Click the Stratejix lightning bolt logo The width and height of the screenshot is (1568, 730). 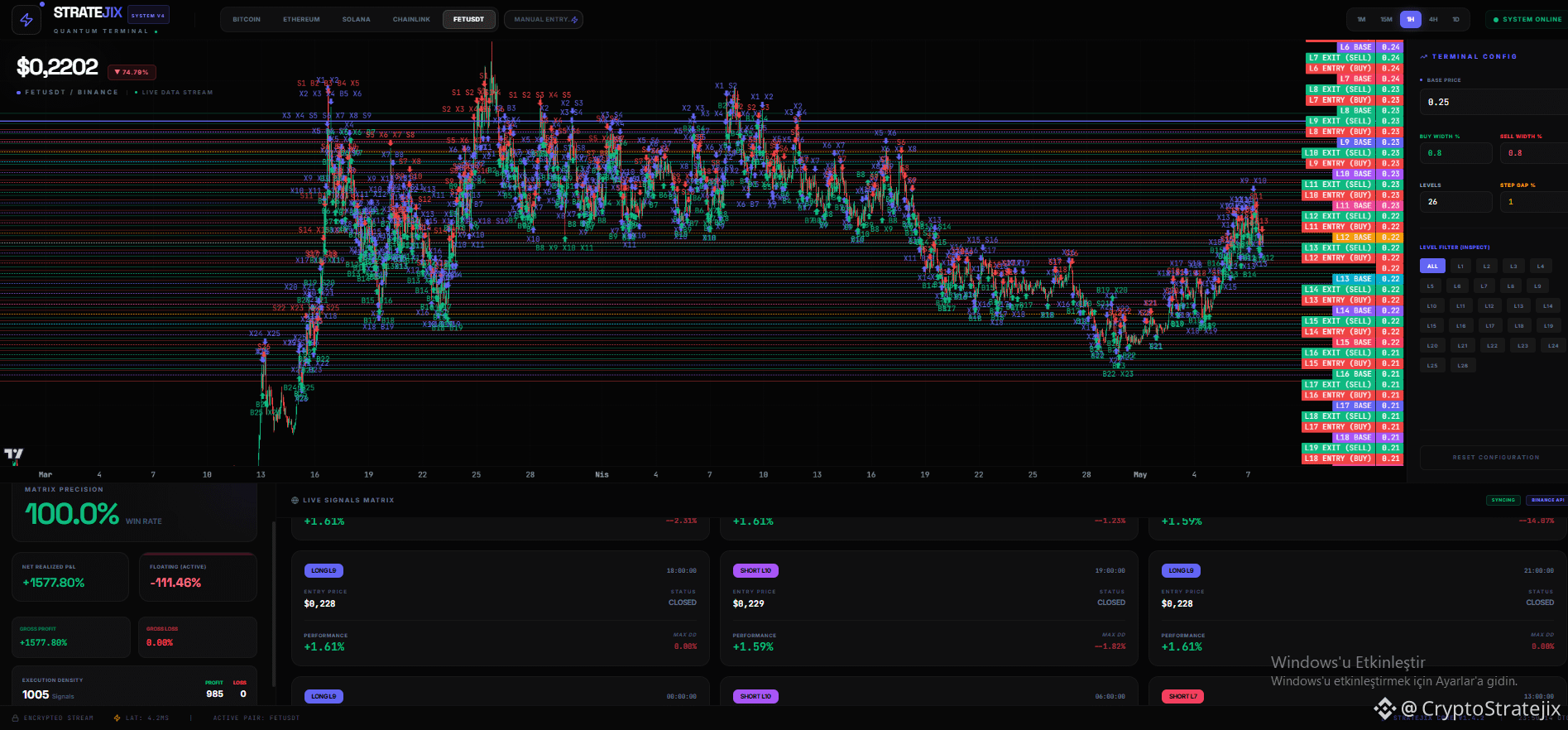[26, 20]
